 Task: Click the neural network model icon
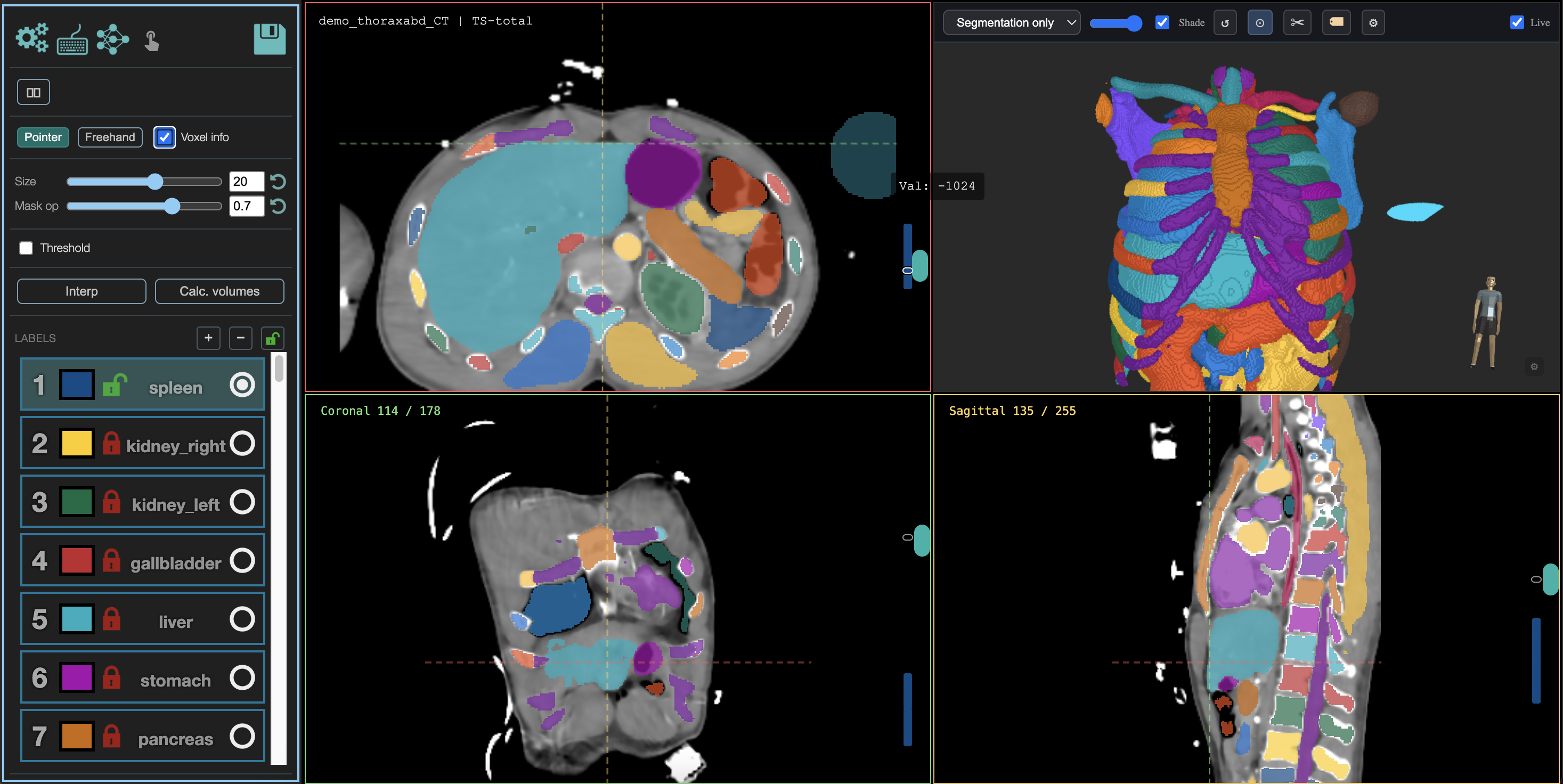[112, 39]
